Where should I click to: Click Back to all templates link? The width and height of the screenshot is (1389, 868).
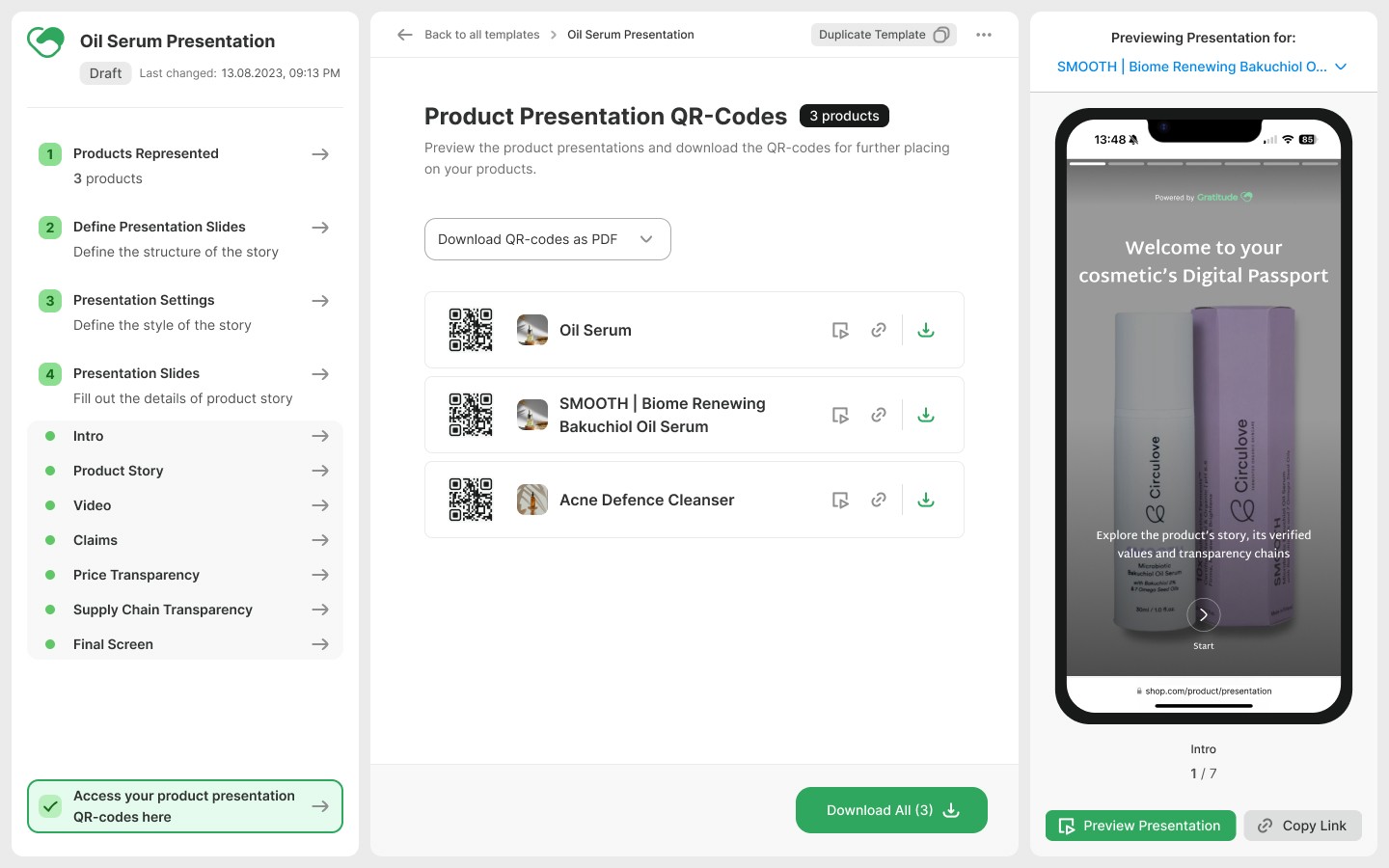click(482, 35)
